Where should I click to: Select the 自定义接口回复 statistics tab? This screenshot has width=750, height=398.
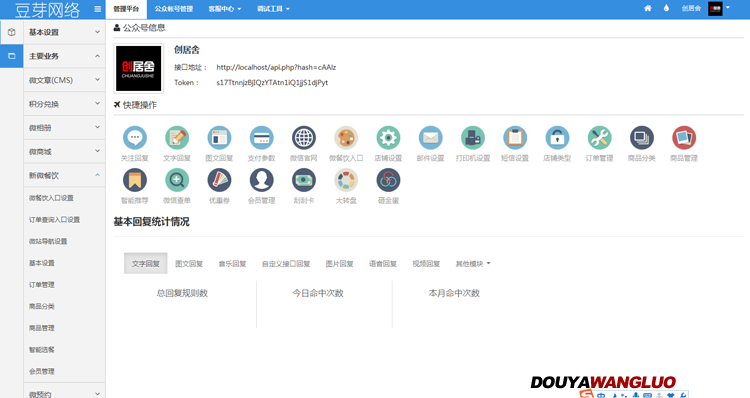[286, 264]
